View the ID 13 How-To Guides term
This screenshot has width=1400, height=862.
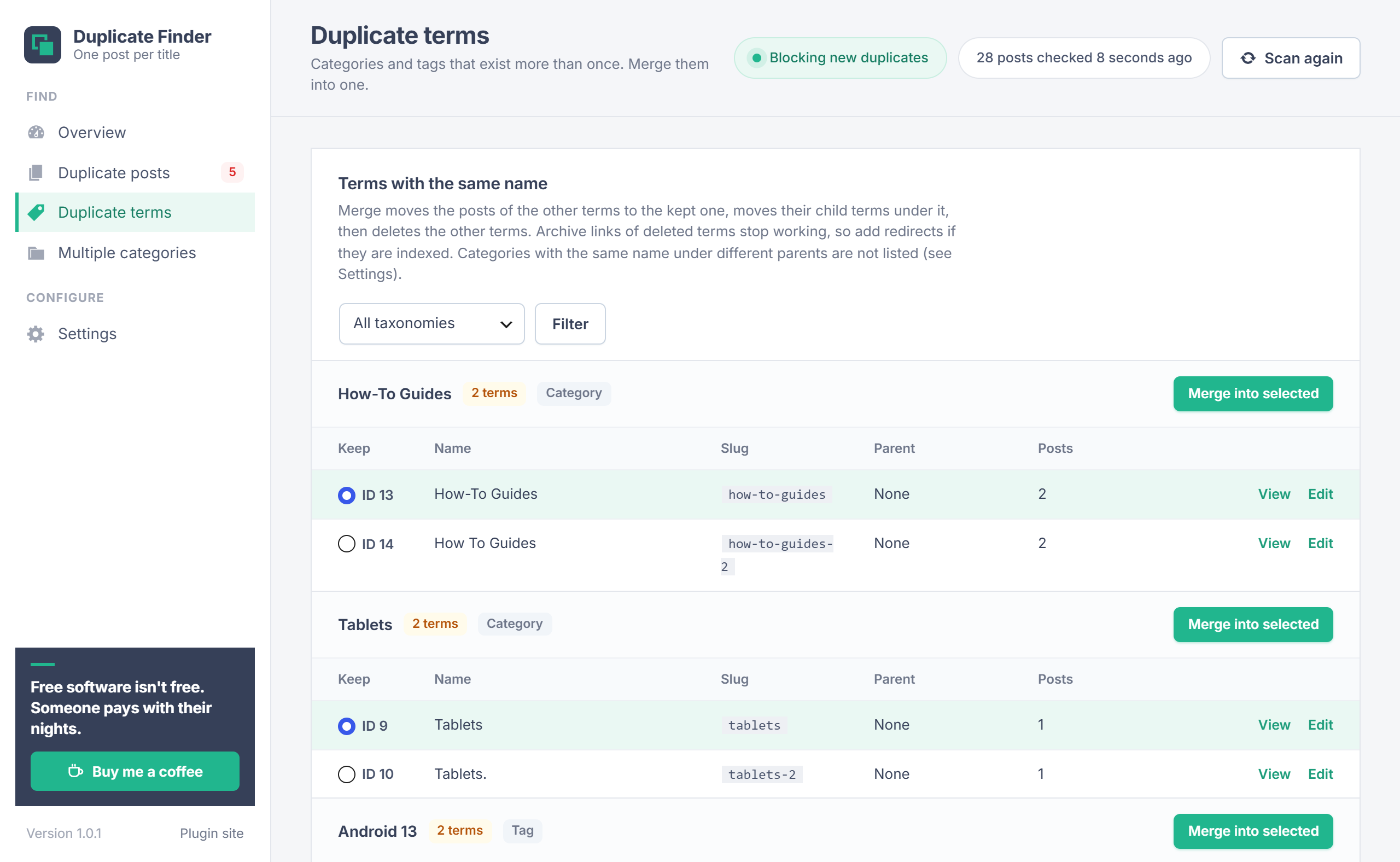[1274, 494]
